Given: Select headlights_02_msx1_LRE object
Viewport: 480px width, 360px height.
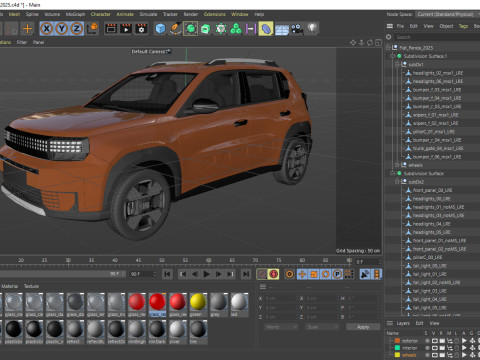Looking at the screenshot, I should pos(438,73).
